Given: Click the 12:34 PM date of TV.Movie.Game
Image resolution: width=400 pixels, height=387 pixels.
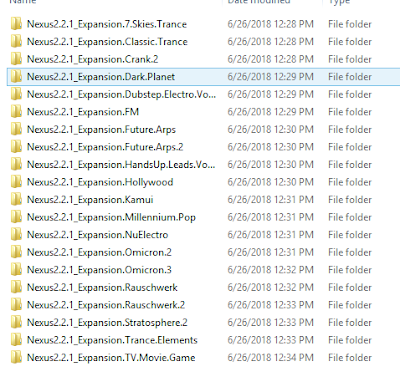Looking at the screenshot, I should pos(270,358).
